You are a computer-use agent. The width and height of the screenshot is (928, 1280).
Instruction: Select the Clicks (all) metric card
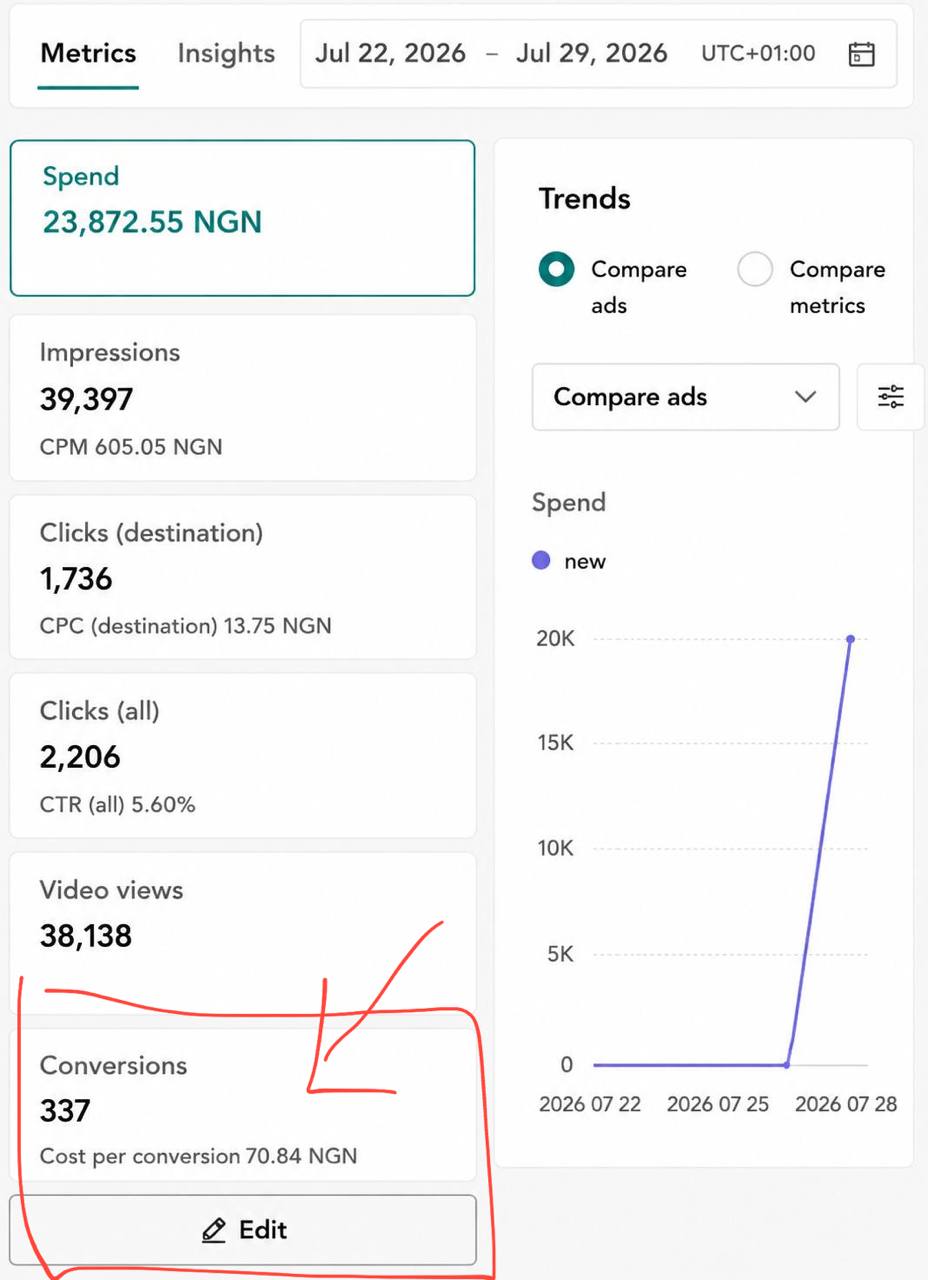pyautogui.click(x=243, y=756)
